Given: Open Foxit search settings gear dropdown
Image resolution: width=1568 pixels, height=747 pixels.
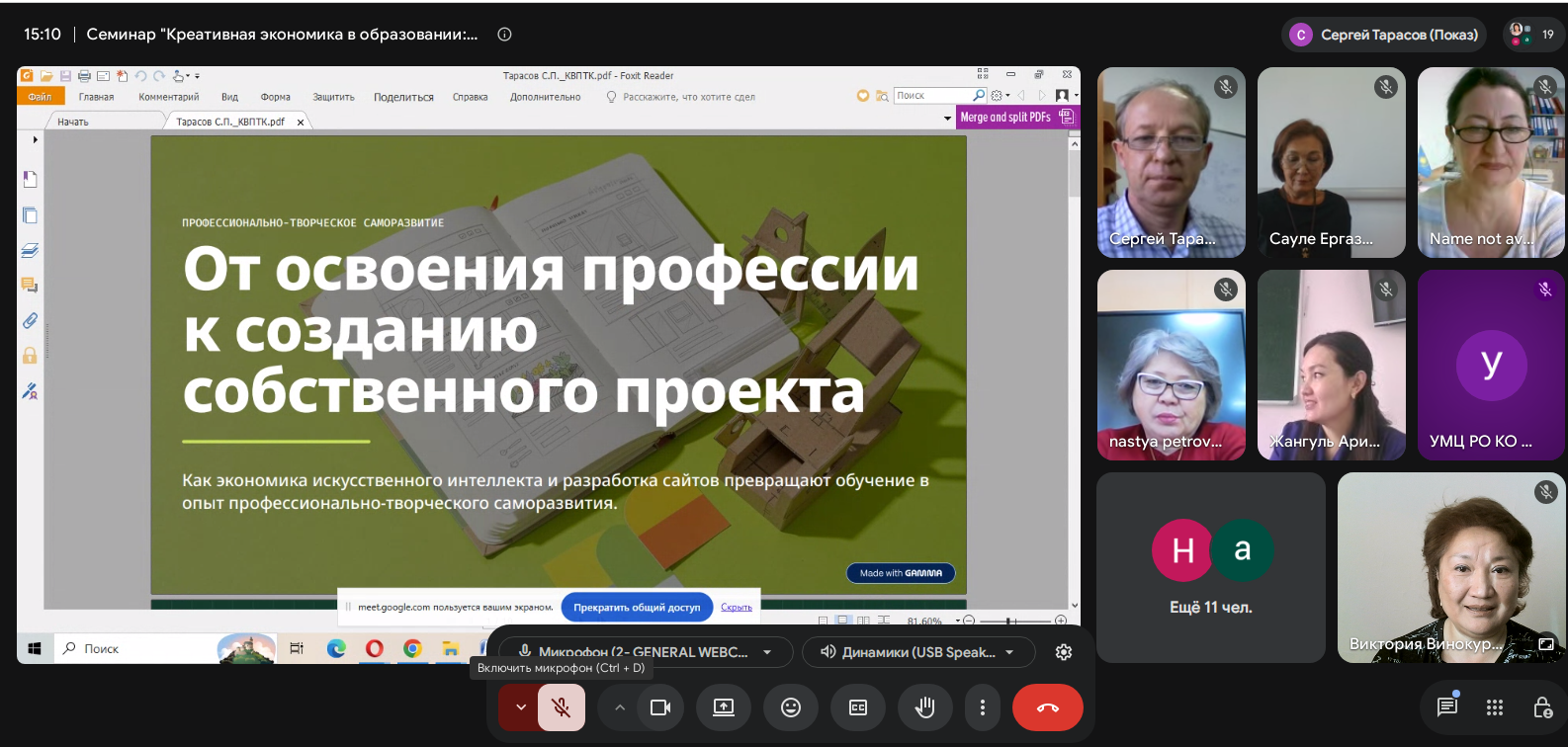Looking at the screenshot, I should (x=1000, y=96).
